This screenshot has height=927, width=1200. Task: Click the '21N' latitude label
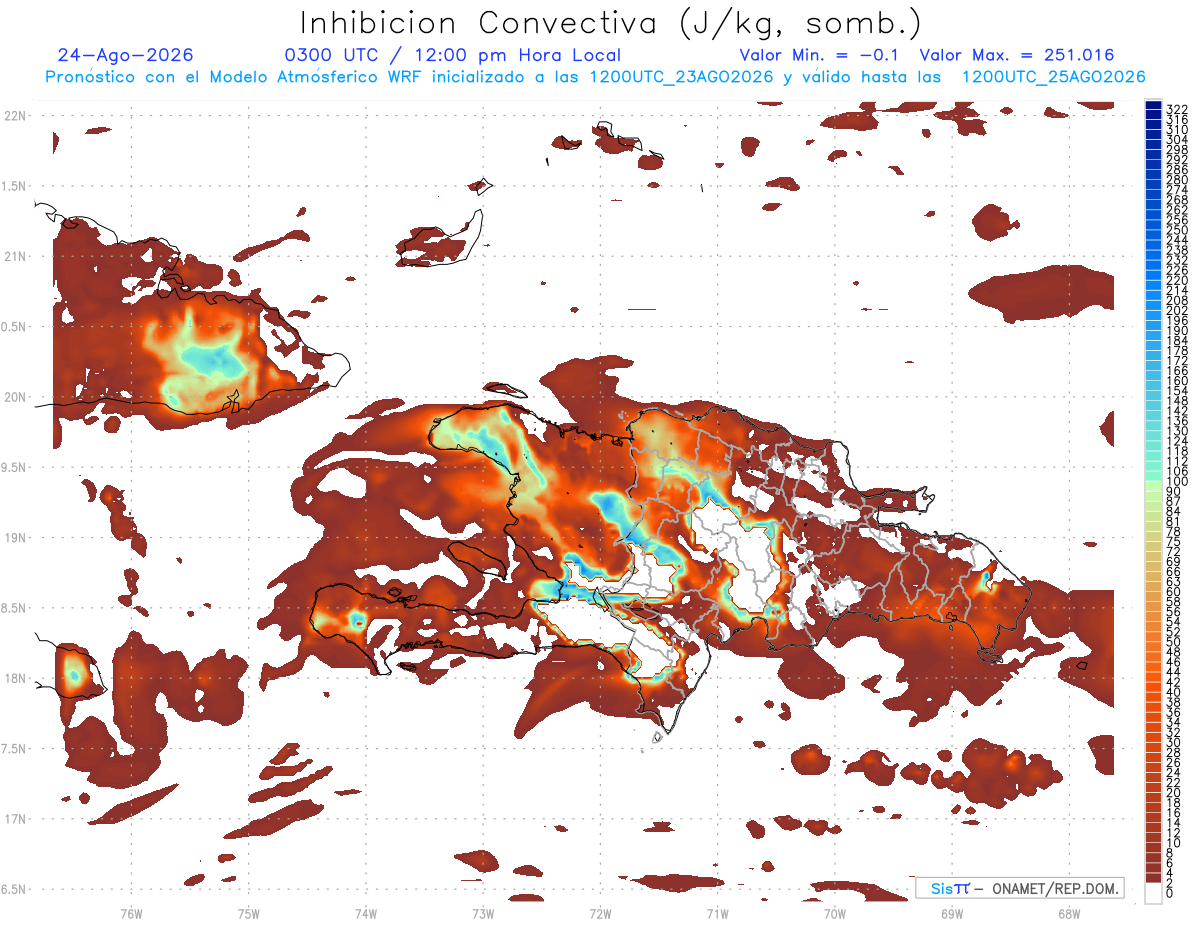click(15, 256)
